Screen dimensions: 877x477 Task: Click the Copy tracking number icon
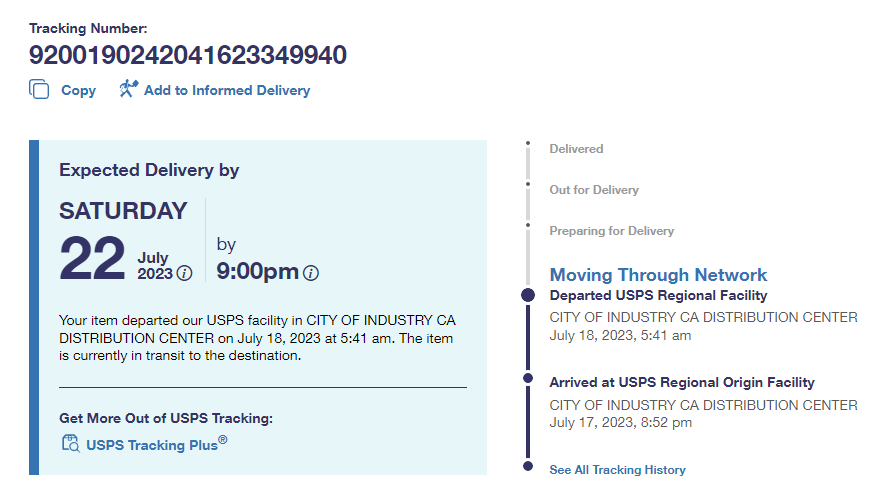pos(39,90)
